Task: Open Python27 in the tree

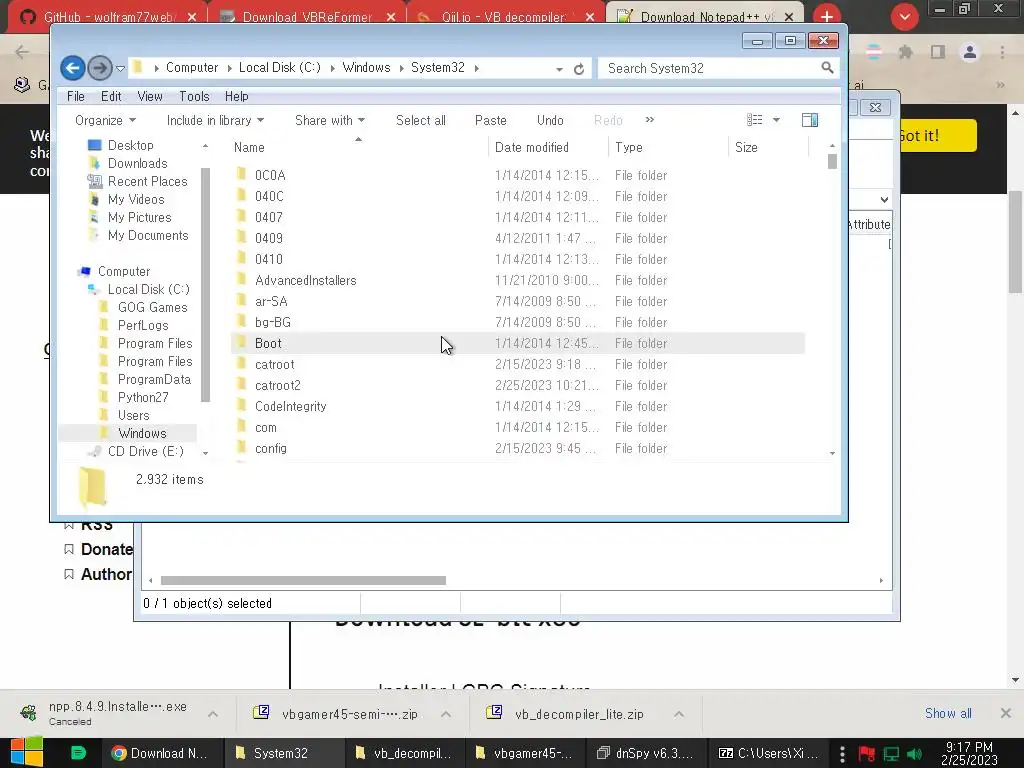Action: pos(143,397)
